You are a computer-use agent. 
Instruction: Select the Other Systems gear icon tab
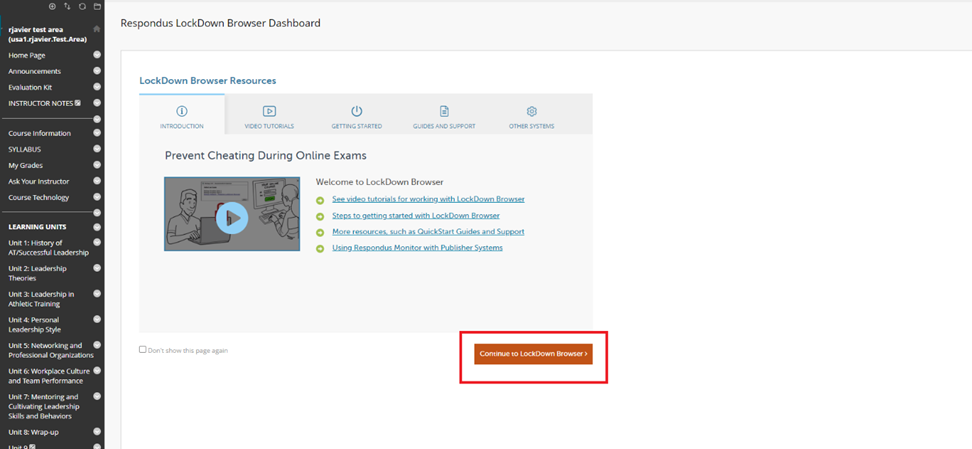tap(531, 115)
